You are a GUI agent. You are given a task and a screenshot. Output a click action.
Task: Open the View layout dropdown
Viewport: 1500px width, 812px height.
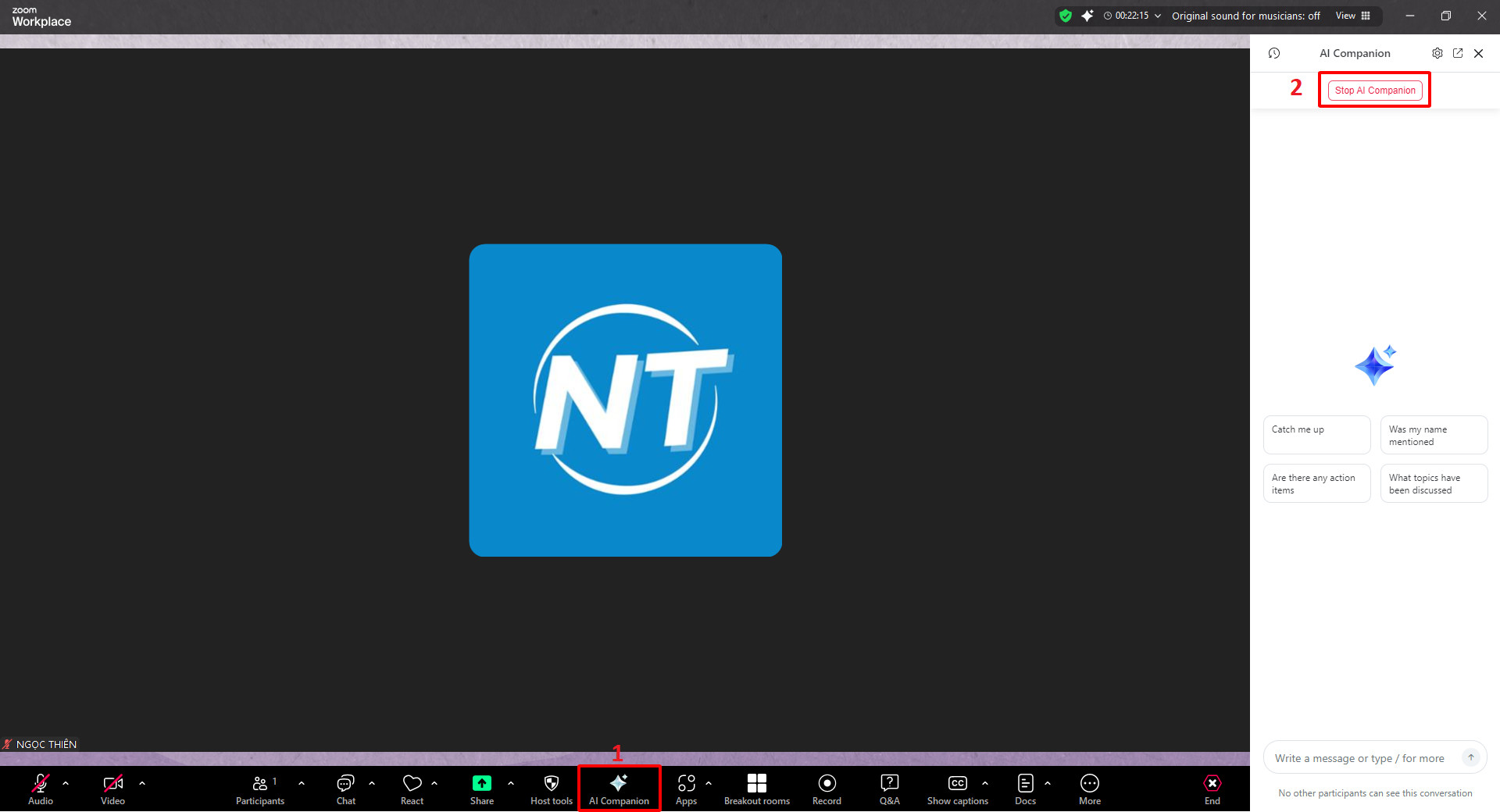pyautogui.click(x=1352, y=16)
